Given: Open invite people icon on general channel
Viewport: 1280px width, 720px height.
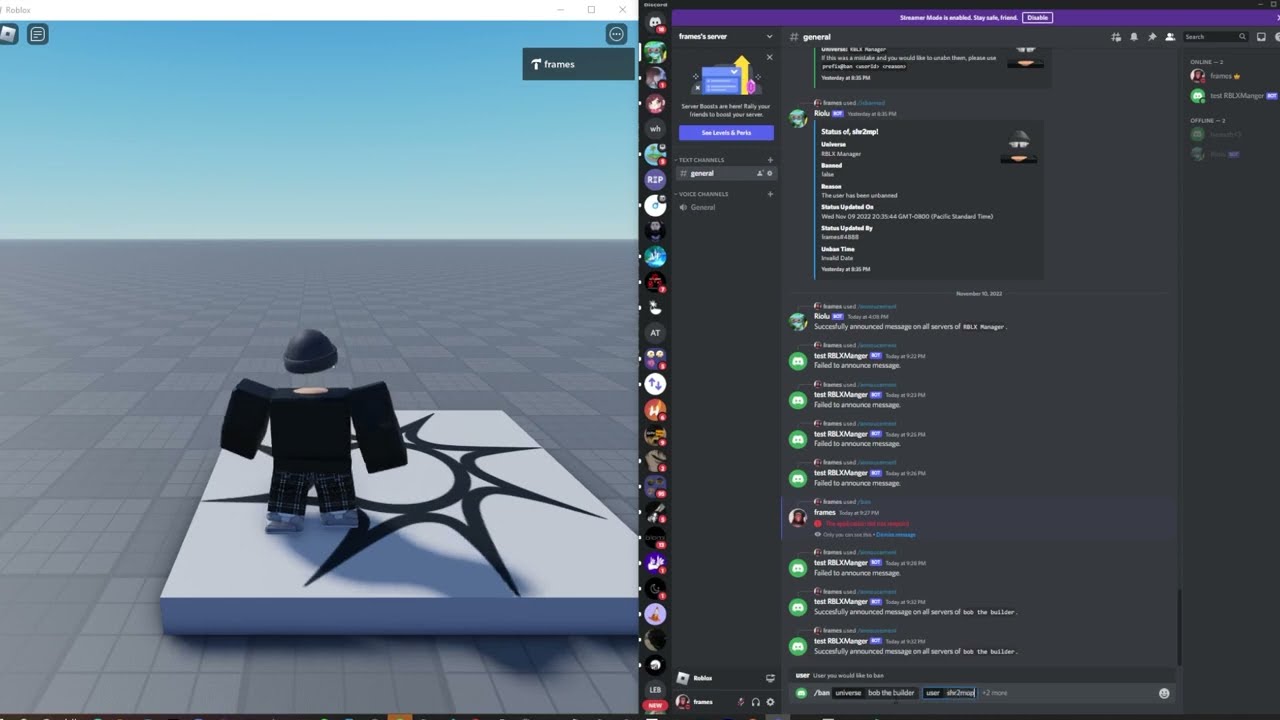Looking at the screenshot, I should coord(759,173).
